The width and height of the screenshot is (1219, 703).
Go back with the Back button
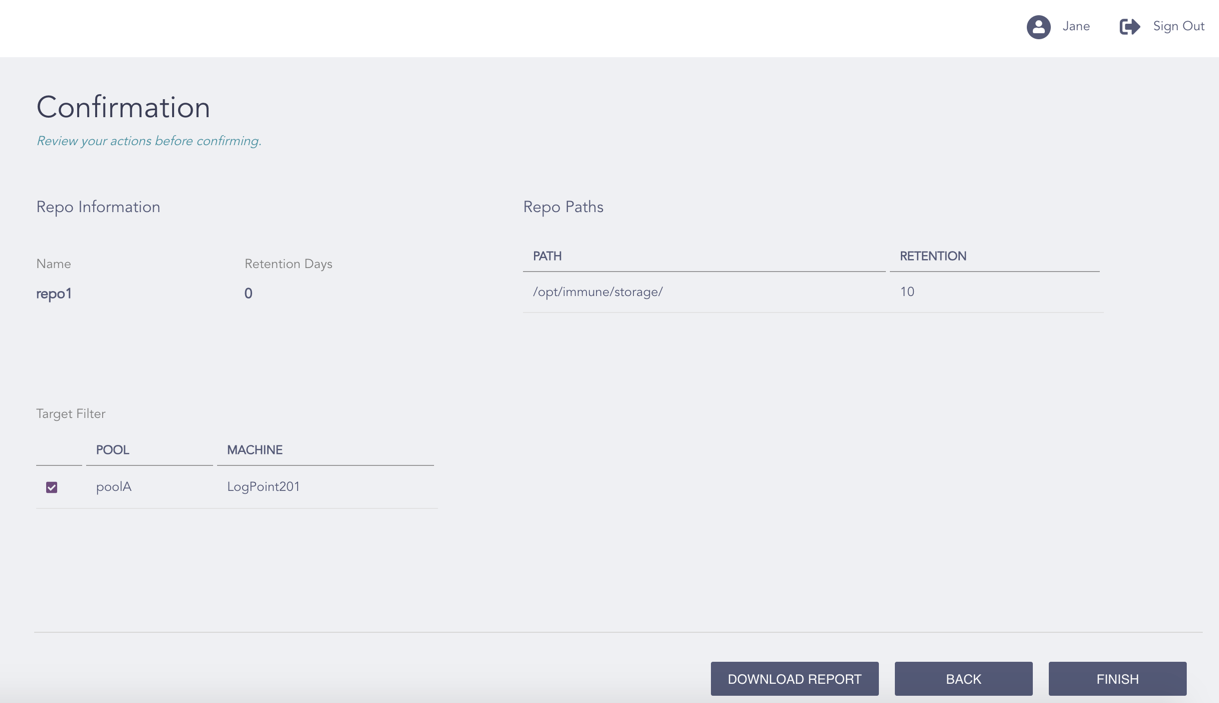(x=963, y=679)
